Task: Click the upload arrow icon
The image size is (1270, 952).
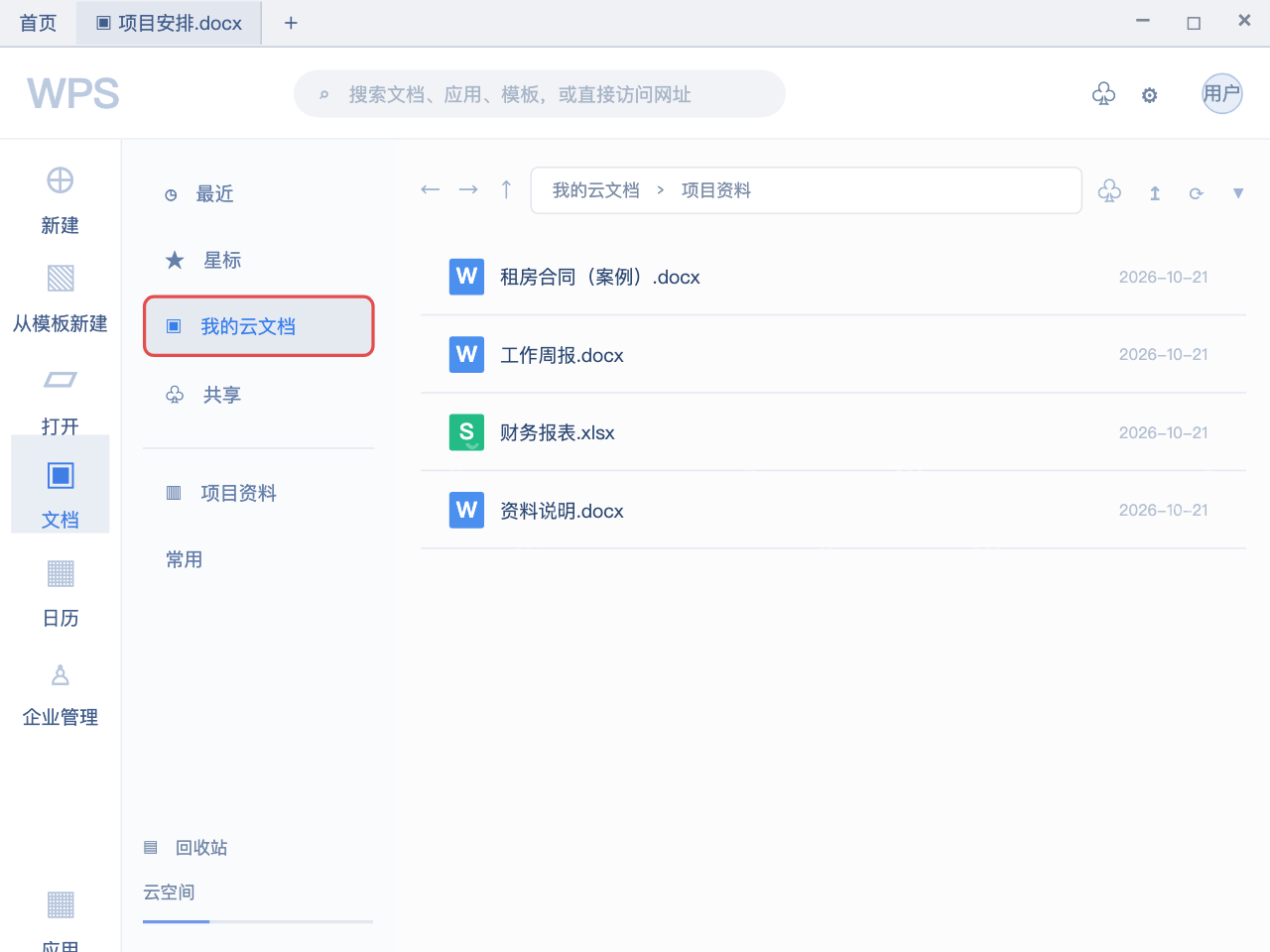Action: pyautogui.click(x=1155, y=193)
